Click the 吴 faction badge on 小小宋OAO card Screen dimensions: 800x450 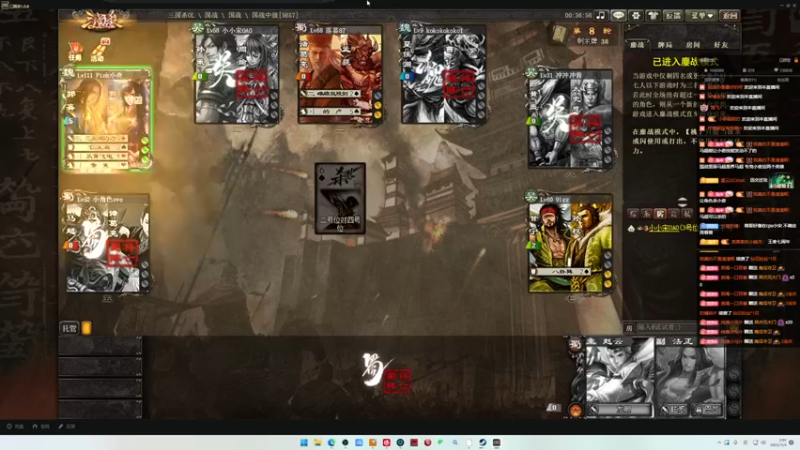(197, 29)
